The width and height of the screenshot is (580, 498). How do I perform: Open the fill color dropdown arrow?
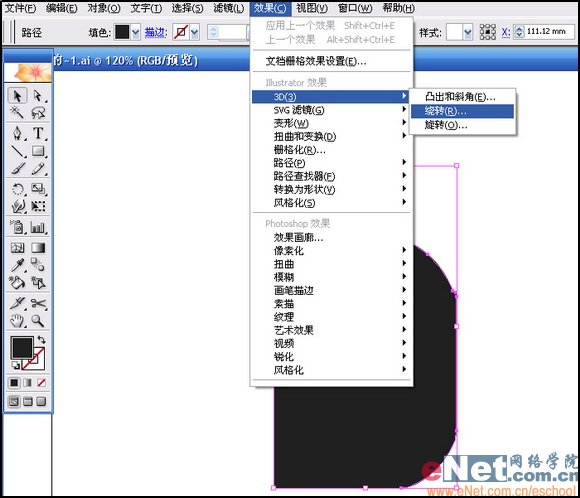135,33
